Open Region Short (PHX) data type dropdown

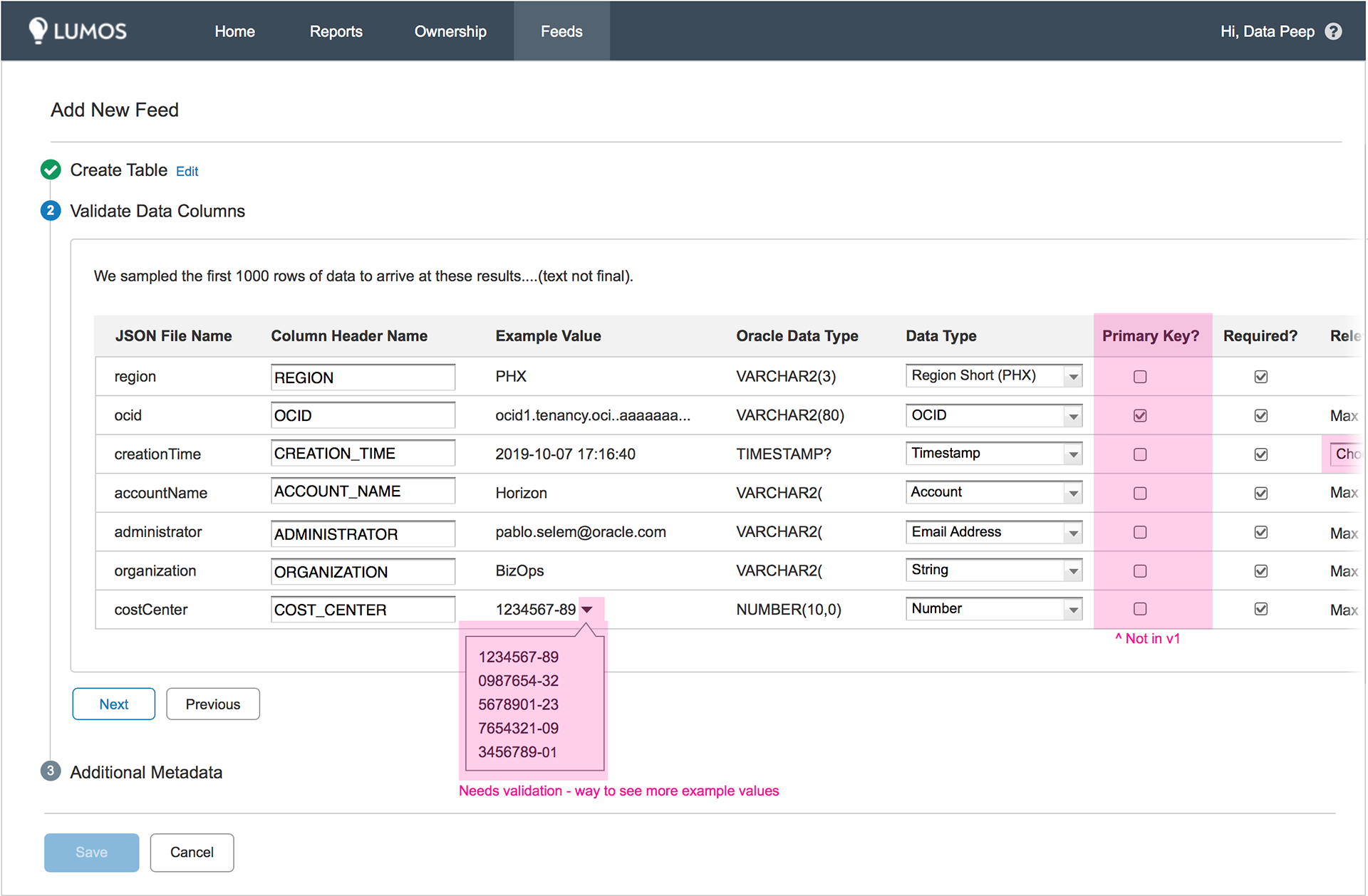[x=994, y=375]
